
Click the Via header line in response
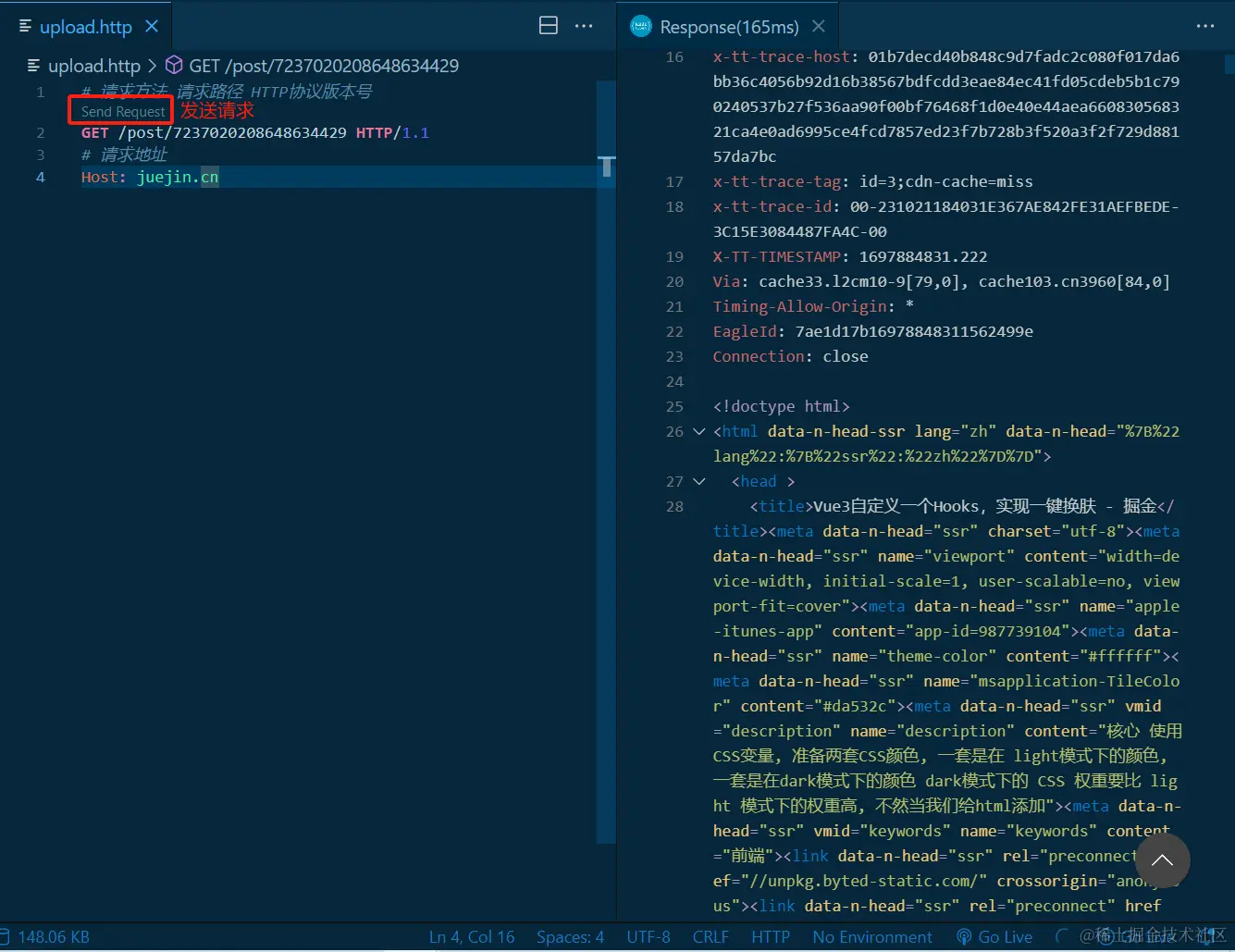point(942,281)
